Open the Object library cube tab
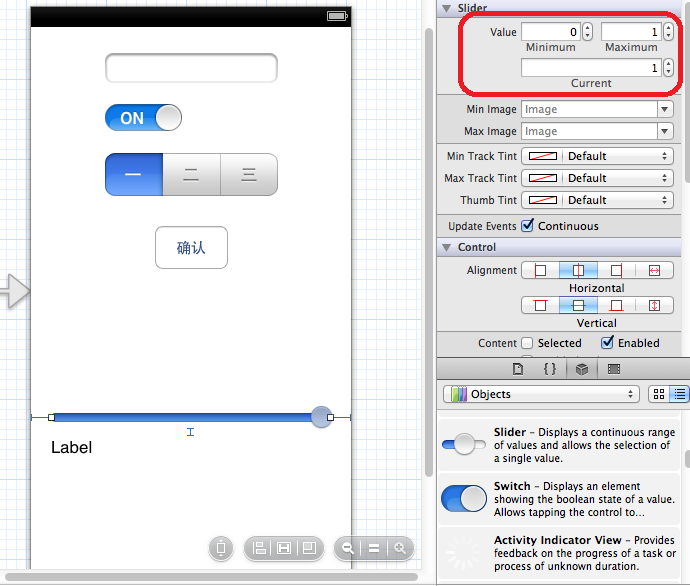Viewport: 690px width, 586px height. pyautogui.click(x=582, y=369)
